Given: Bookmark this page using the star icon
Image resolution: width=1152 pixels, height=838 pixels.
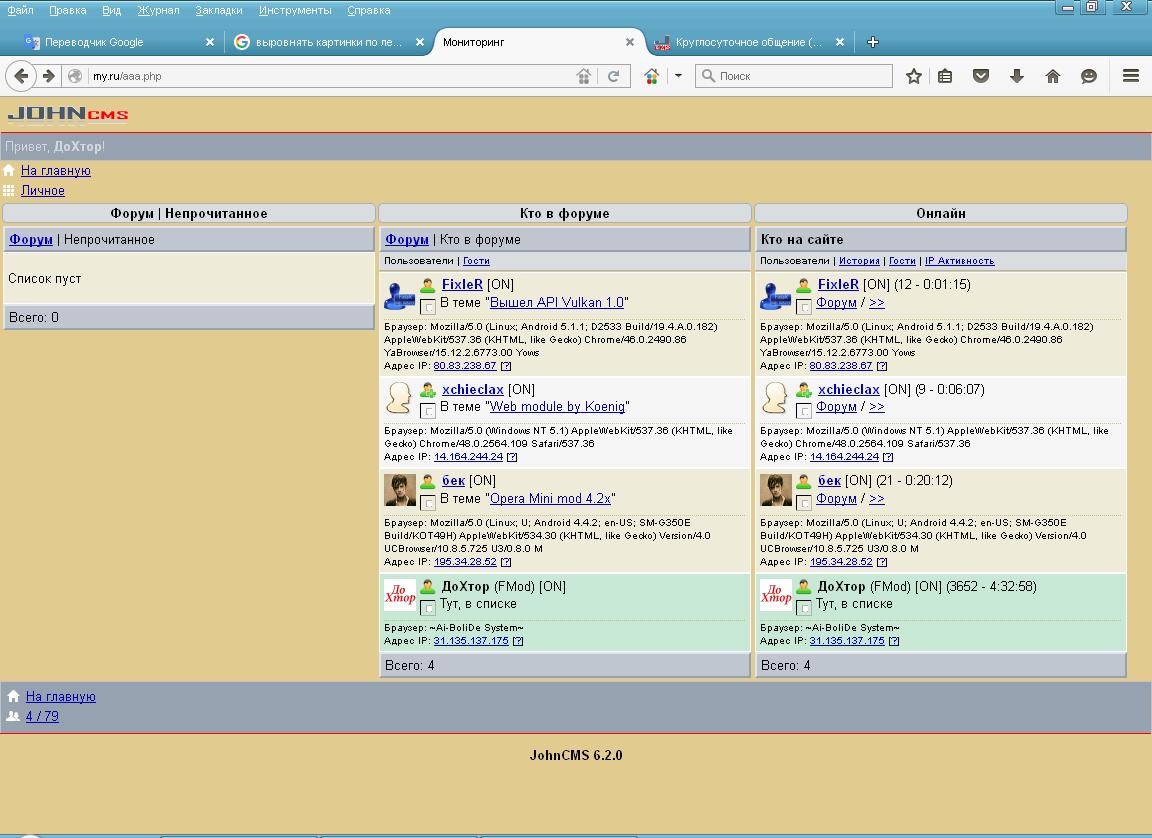Looking at the screenshot, I should [913, 76].
